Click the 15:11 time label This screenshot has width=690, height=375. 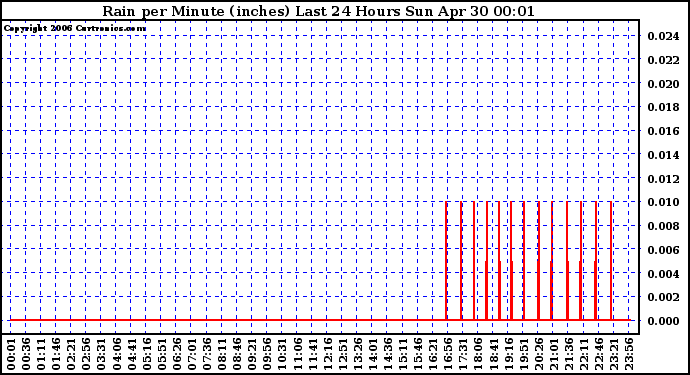click(403, 354)
